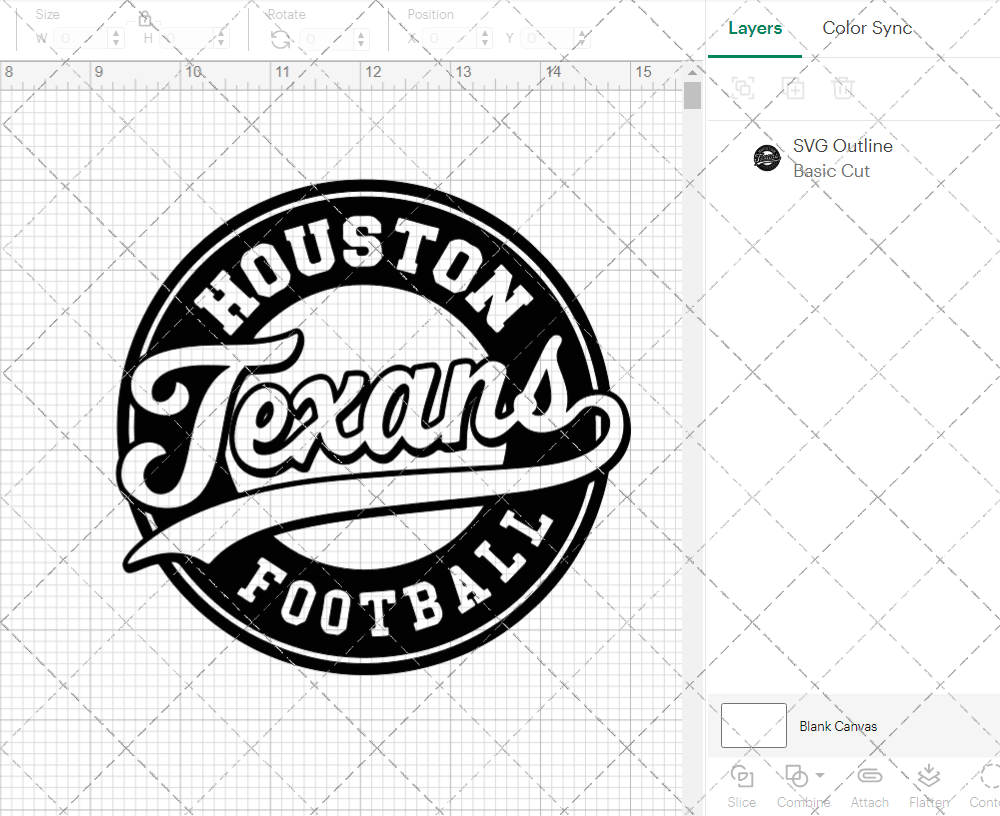Click the Rotate icon in the toolbar
Screen dimensions: 1000x816
279,37
